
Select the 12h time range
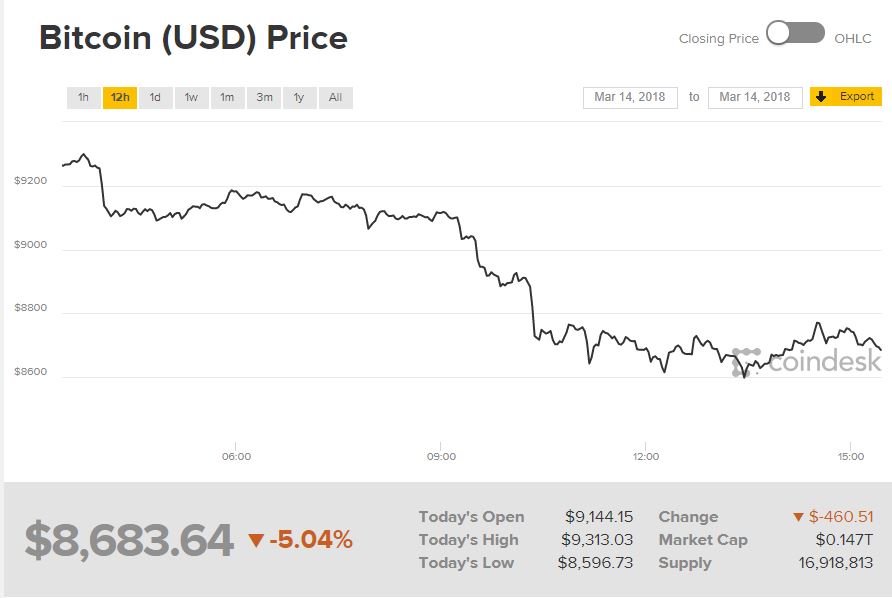point(120,98)
